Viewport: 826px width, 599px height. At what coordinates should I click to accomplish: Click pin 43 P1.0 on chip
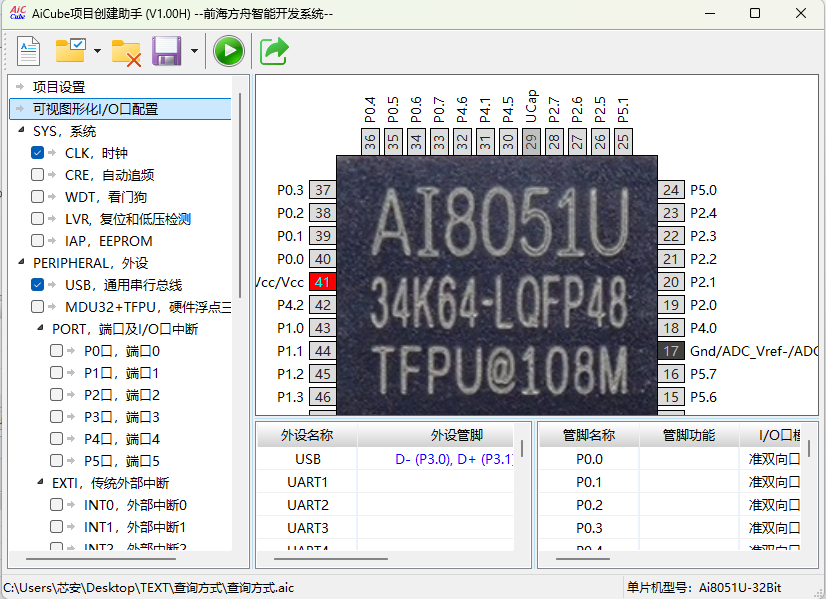pos(322,328)
